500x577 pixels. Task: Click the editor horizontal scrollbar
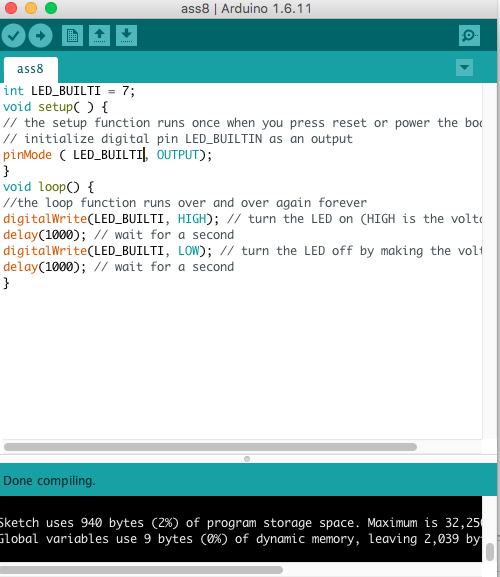pyautogui.click(x=210, y=447)
